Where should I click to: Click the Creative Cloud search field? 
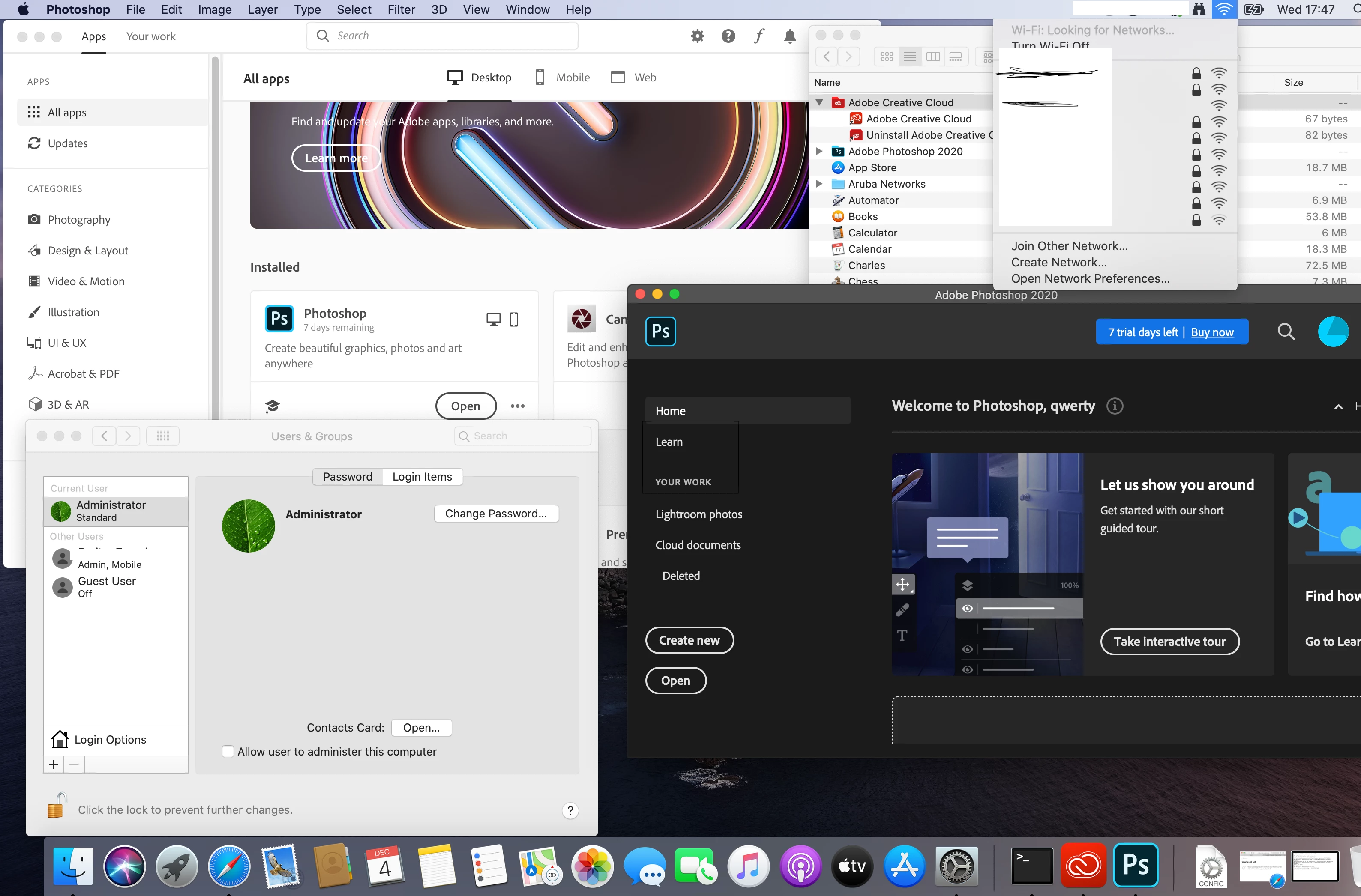(x=442, y=36)
